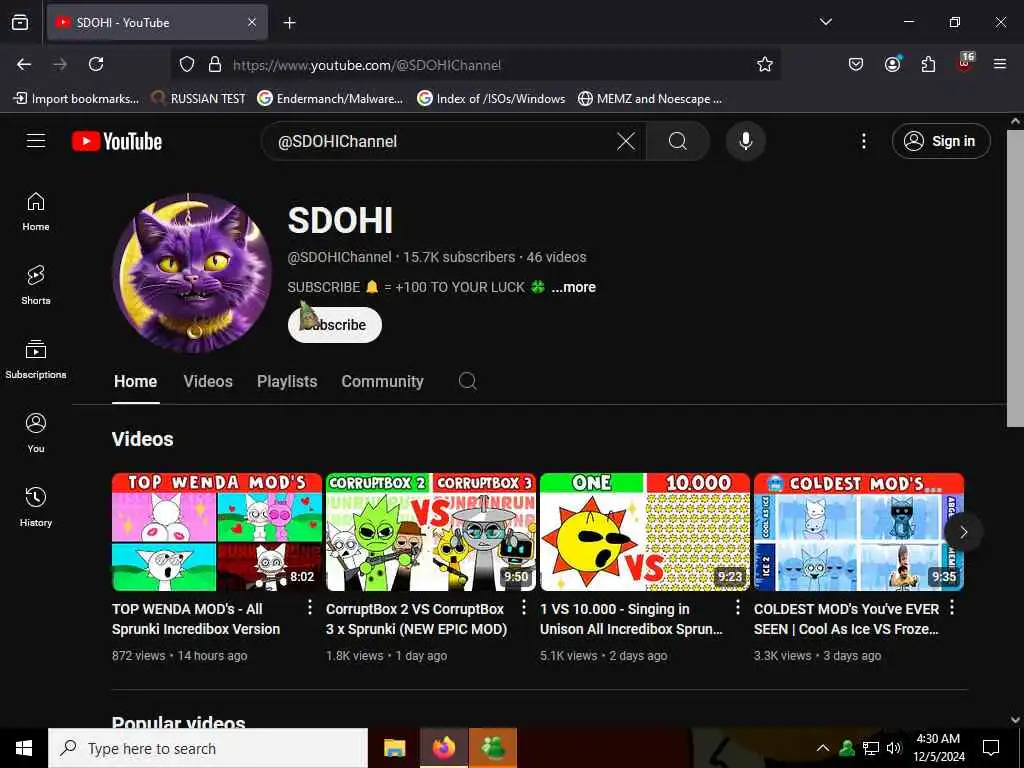
Task: Open the Windows Start menu
Action: coord(24,748)
